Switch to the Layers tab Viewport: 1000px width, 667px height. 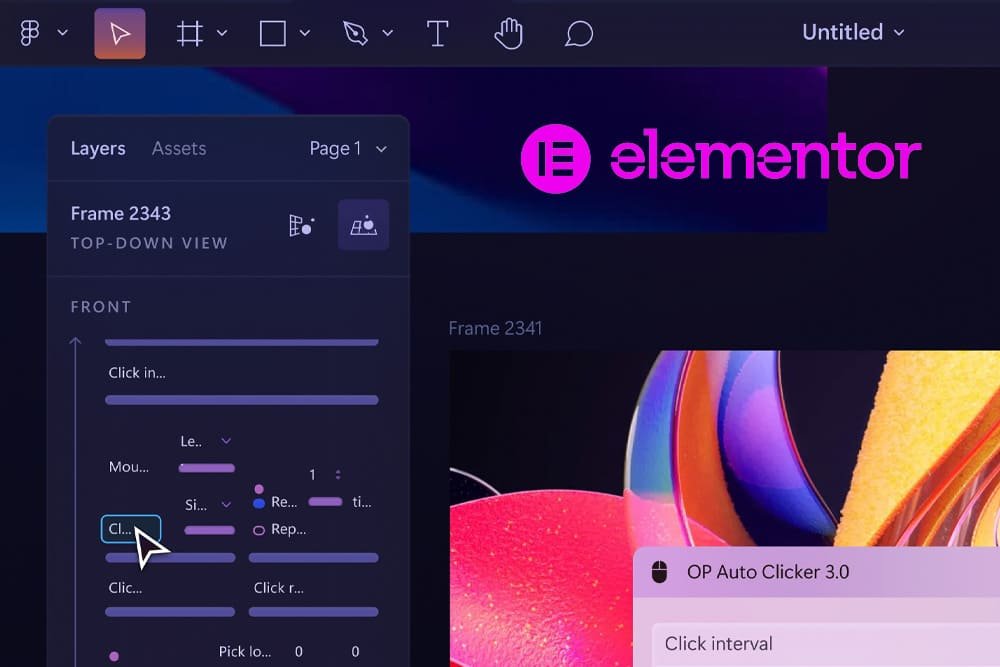(97, 148)
